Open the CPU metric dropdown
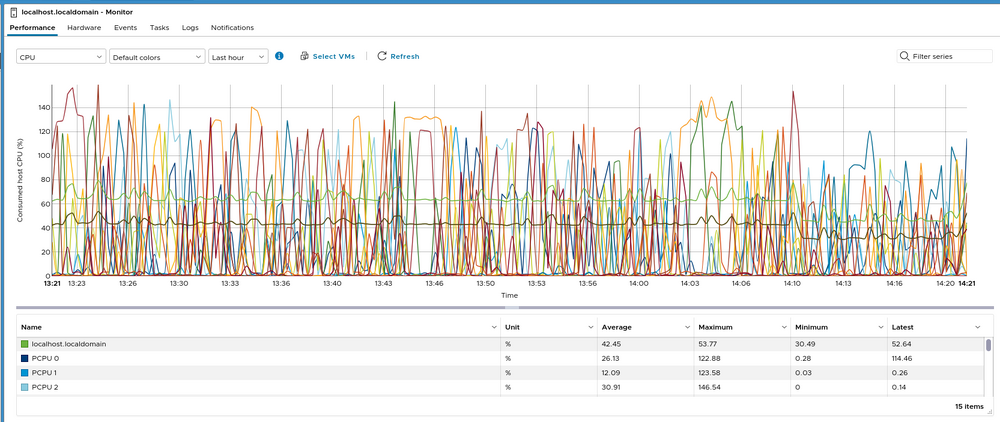This screenshot has height=422, width=1000. 61,57
